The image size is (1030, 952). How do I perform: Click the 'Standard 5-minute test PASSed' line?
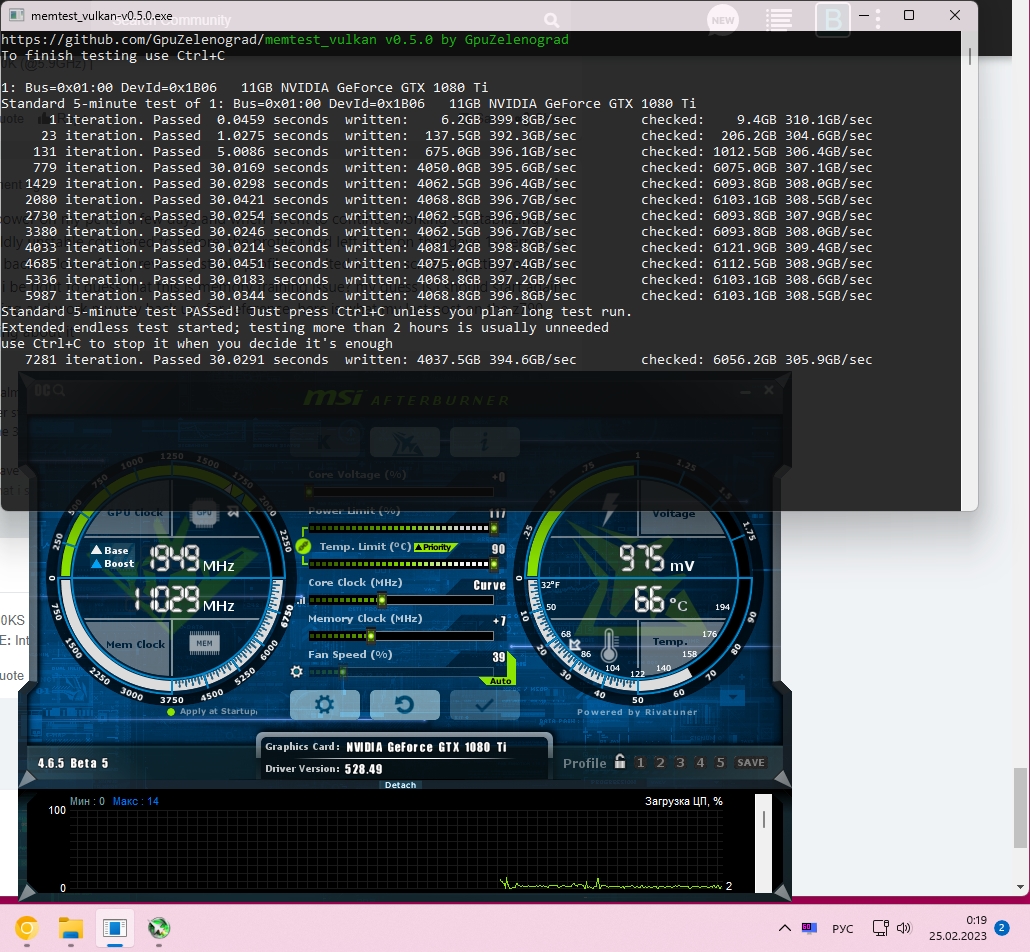click(x=316, y=311)
